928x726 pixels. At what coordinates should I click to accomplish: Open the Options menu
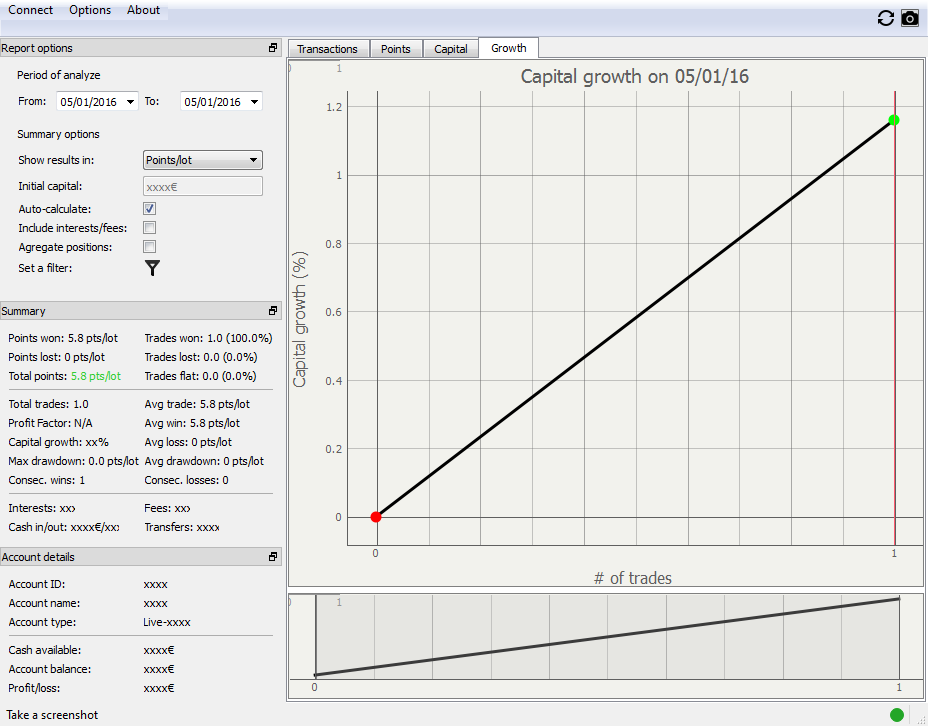pyautogui.click(x=90, y=10)
